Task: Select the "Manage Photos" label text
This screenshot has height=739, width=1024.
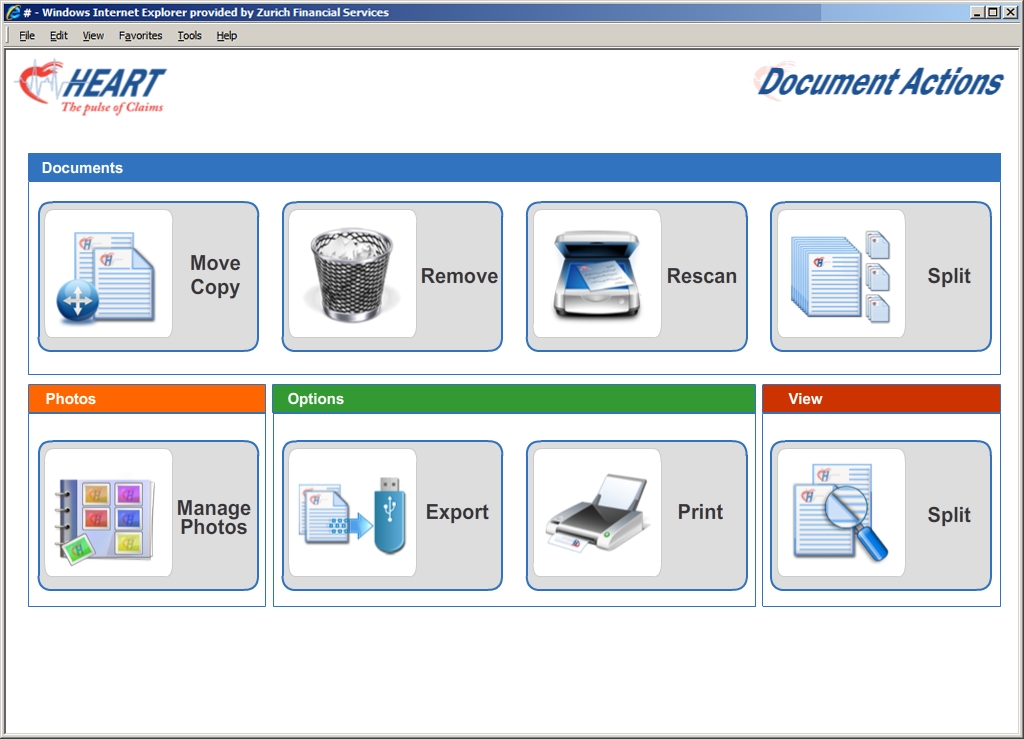Action: (214, 517)
